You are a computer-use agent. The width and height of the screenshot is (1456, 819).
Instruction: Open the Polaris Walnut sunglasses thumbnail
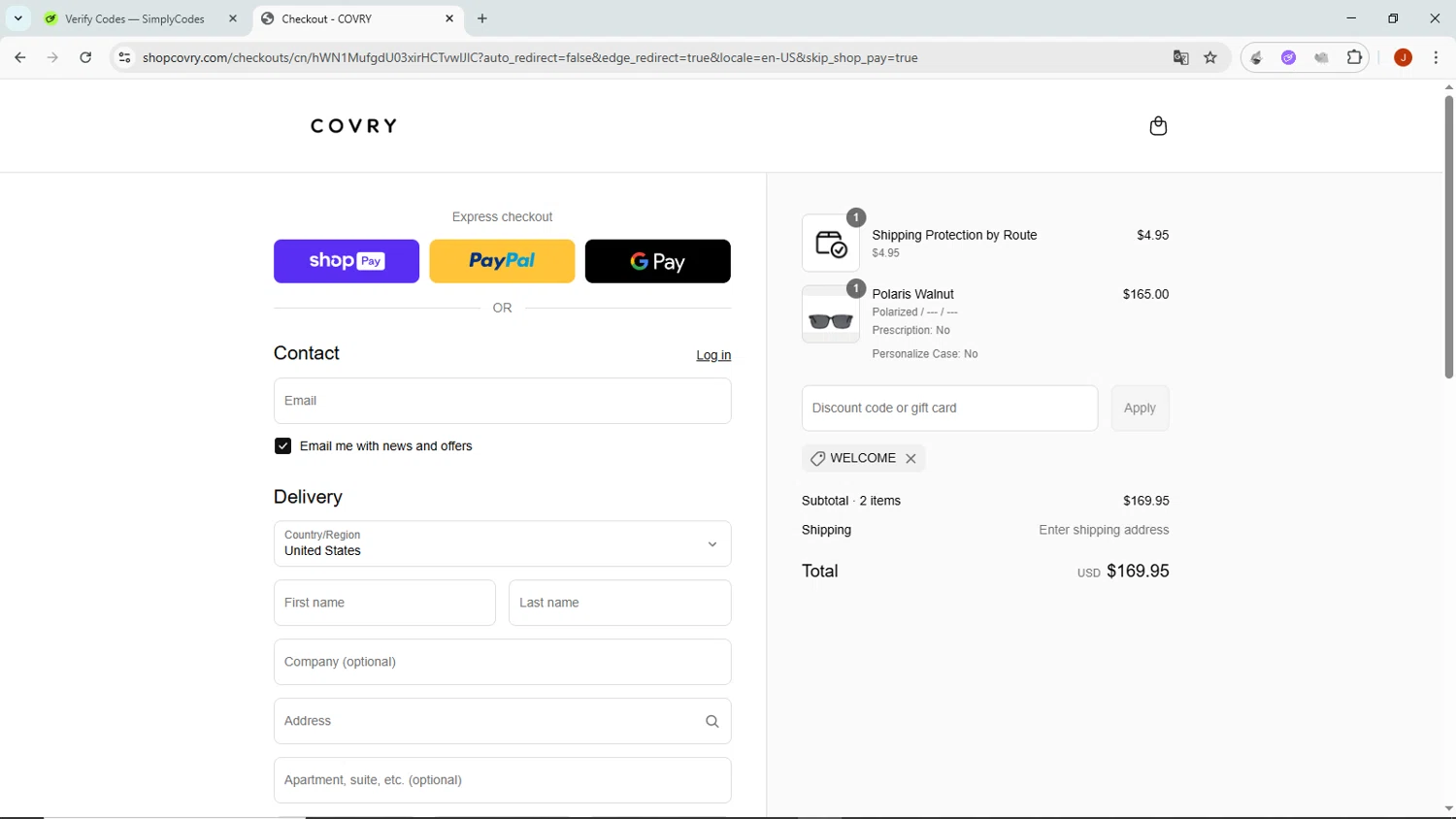click(831, 314)
